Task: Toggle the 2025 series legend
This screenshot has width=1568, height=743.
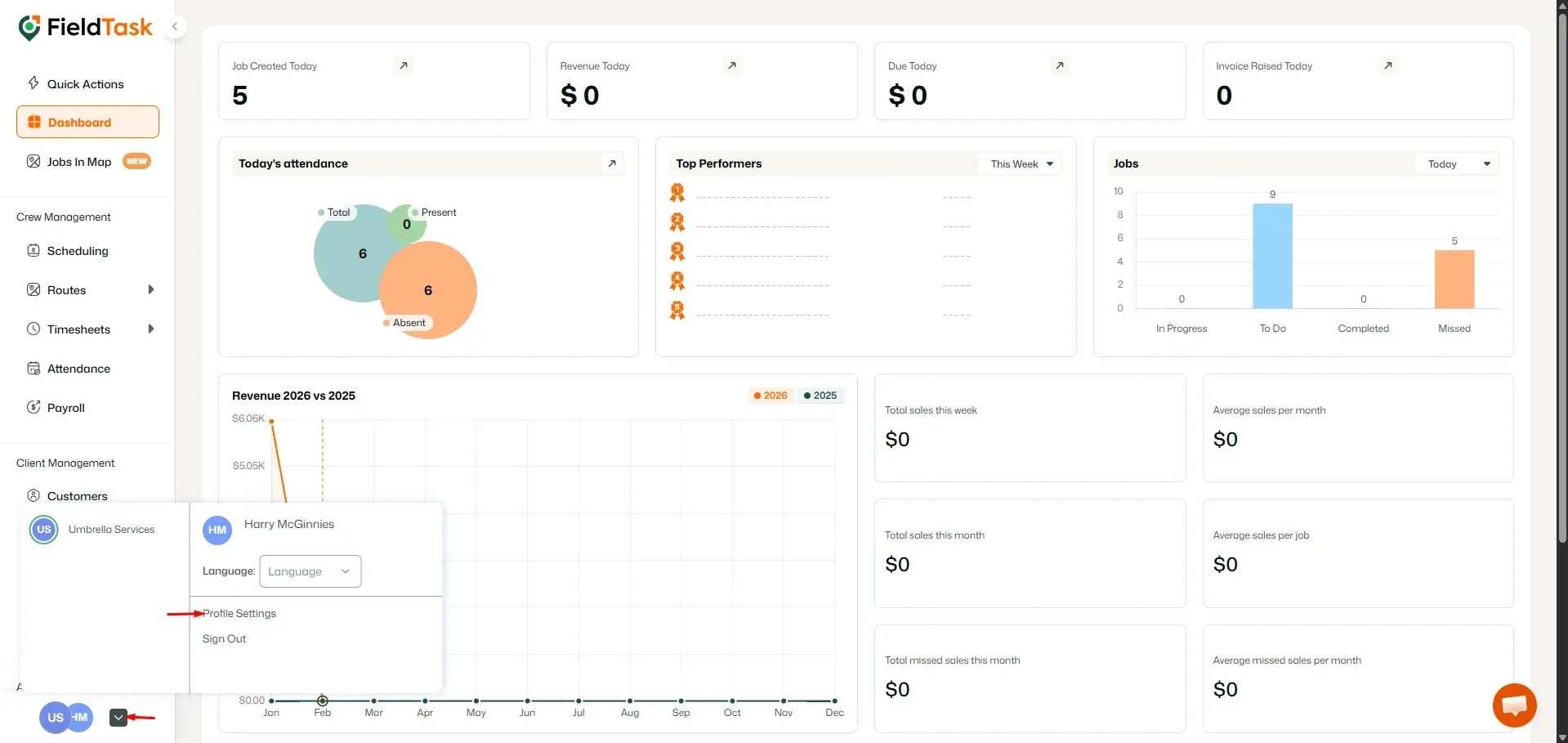Action: tap(820, 395)
